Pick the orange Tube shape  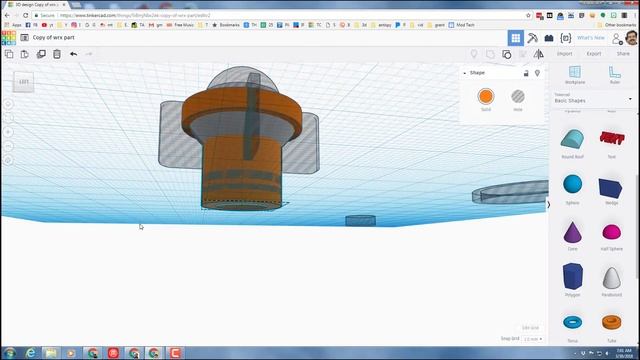tap(611, 322)
